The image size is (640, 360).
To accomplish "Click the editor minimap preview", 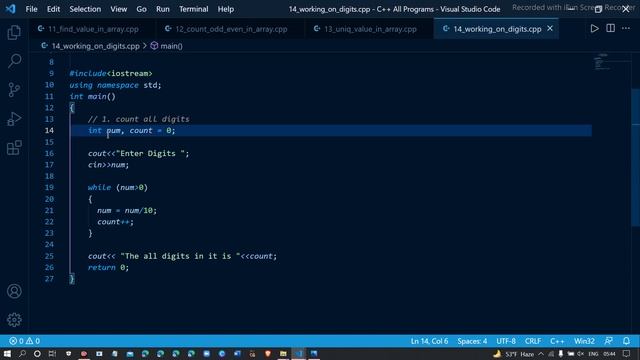I will point(601,62).
